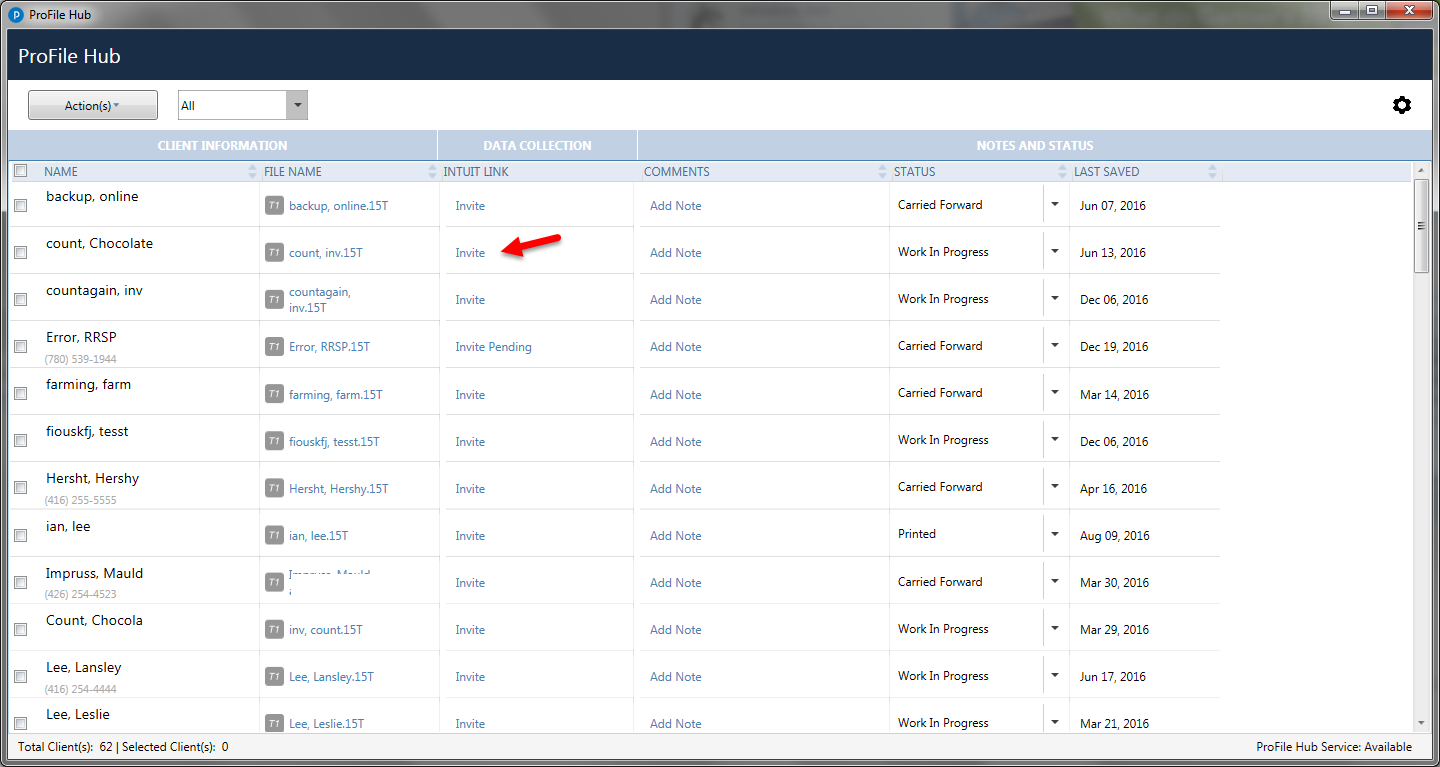1440x767 pixels.
Task: Sort by the COMMENTS column arrows
Action: [883, 171]
